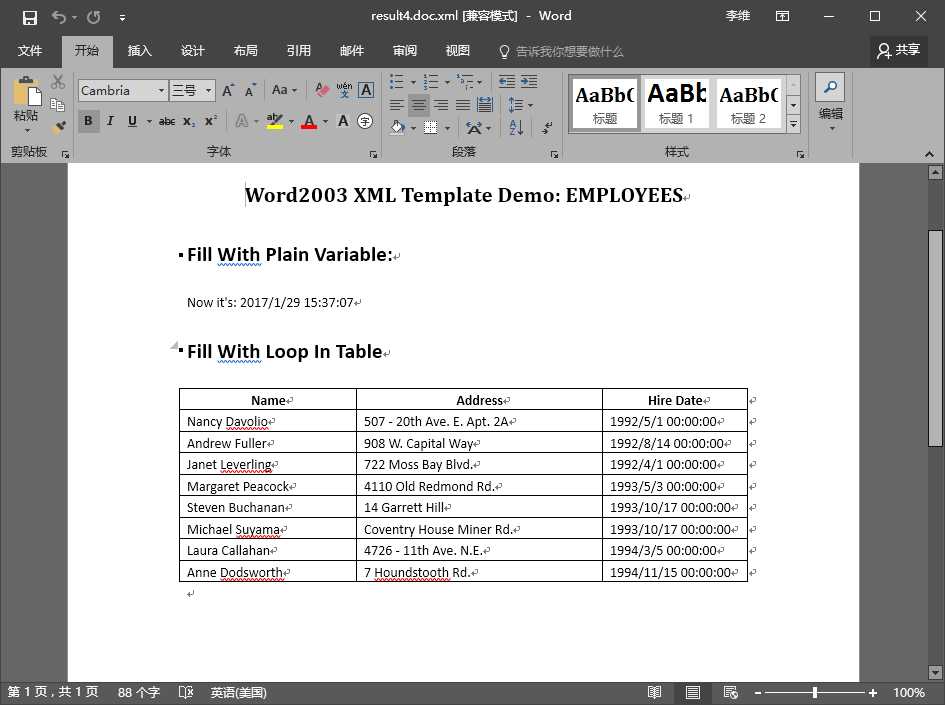The image size is (945, 705).
Task: Toggle subscript formatting
Action: click(189, 121)
